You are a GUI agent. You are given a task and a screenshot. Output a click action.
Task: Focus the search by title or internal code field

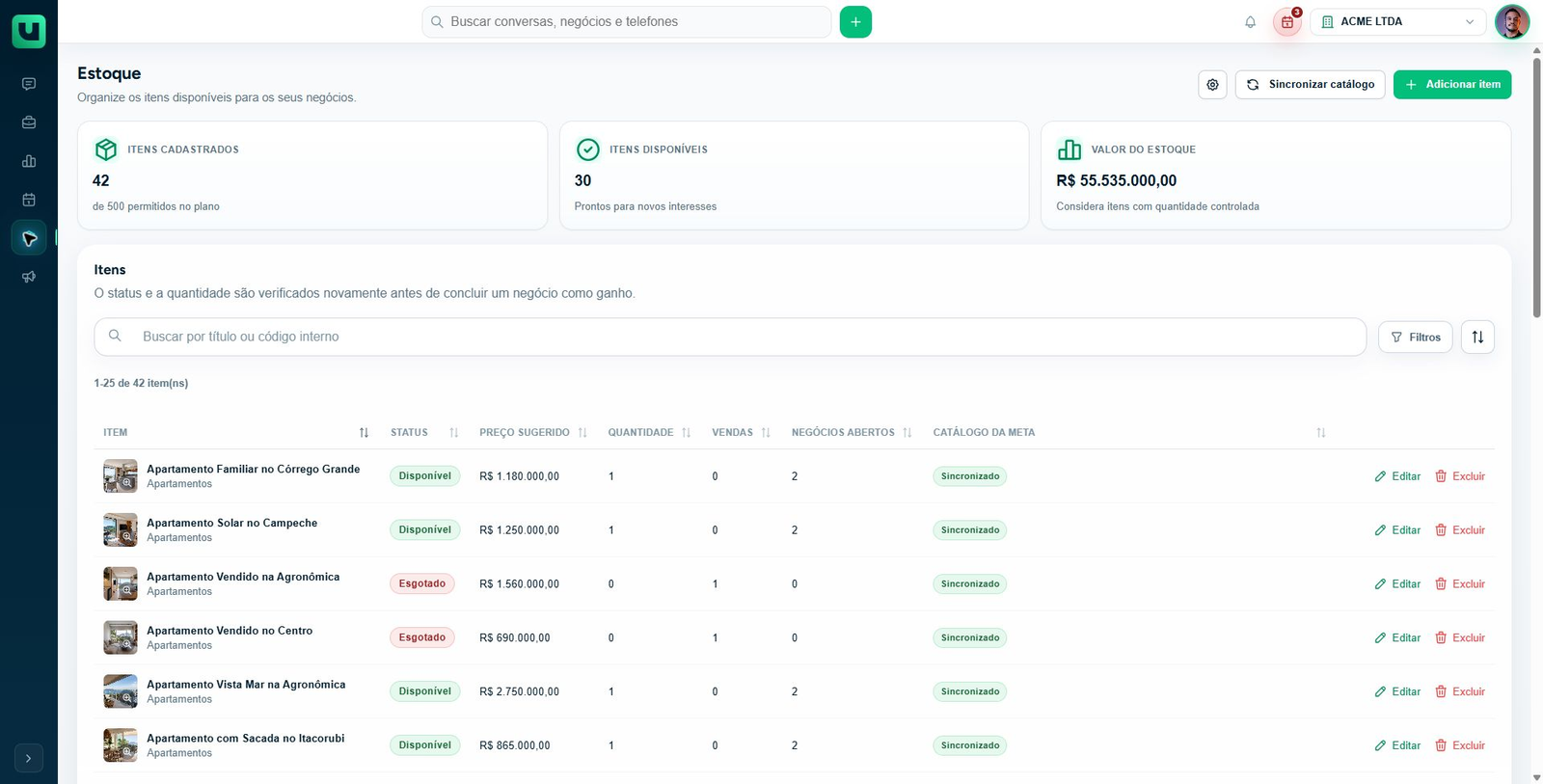[730, 337]
